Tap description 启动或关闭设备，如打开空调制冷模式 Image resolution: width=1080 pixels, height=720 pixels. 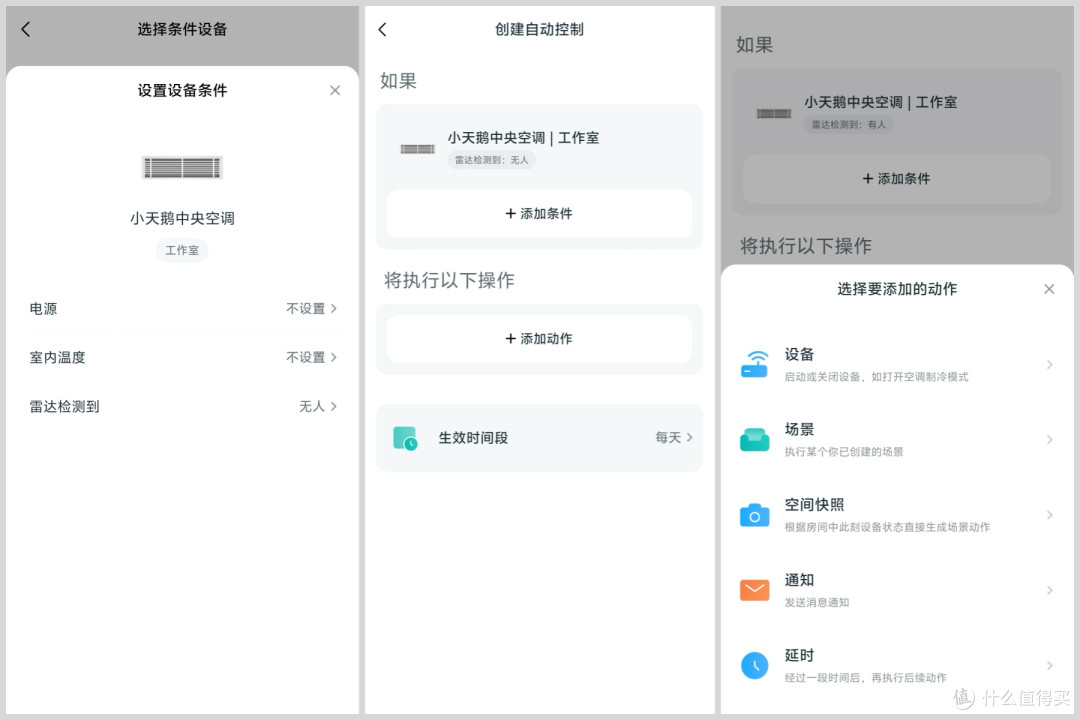(876, 377)
